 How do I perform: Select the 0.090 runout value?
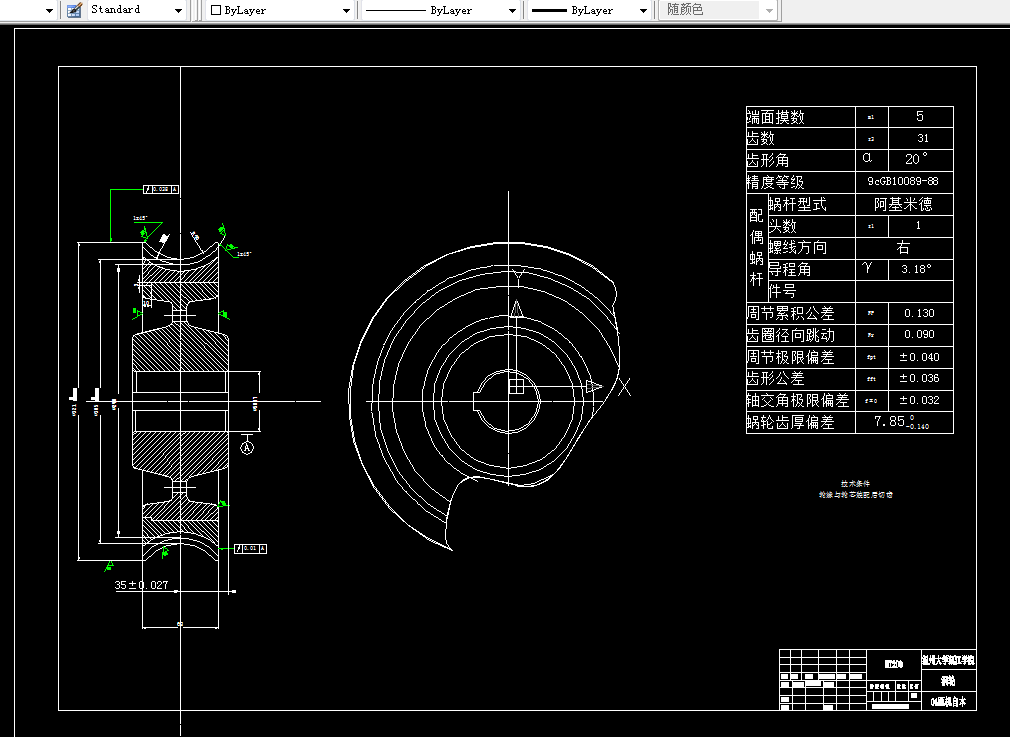pyautogui.click(x=919, y=334)
